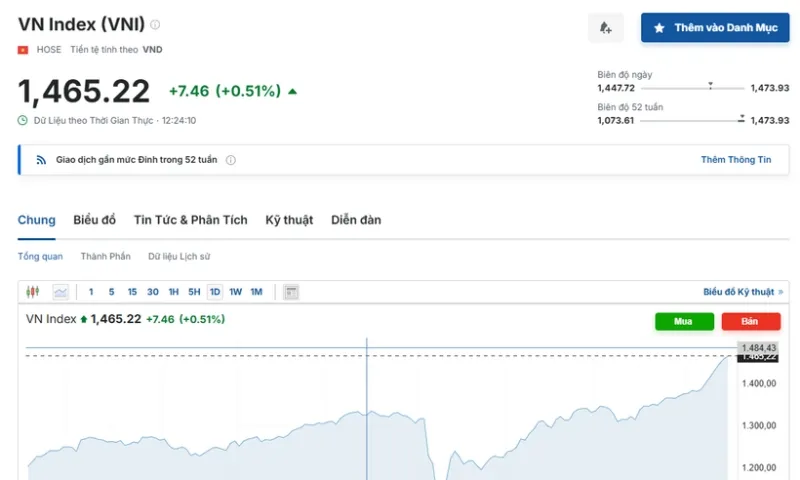Open 'Dữ liệu Lịch sử' sub-tab
800x480 pixels.
tap(179, 257)
